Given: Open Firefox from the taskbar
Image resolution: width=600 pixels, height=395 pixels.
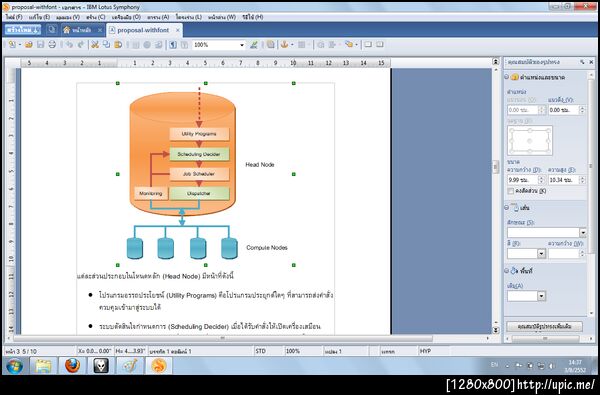Looking at the screenshot, I should [72, 366].
